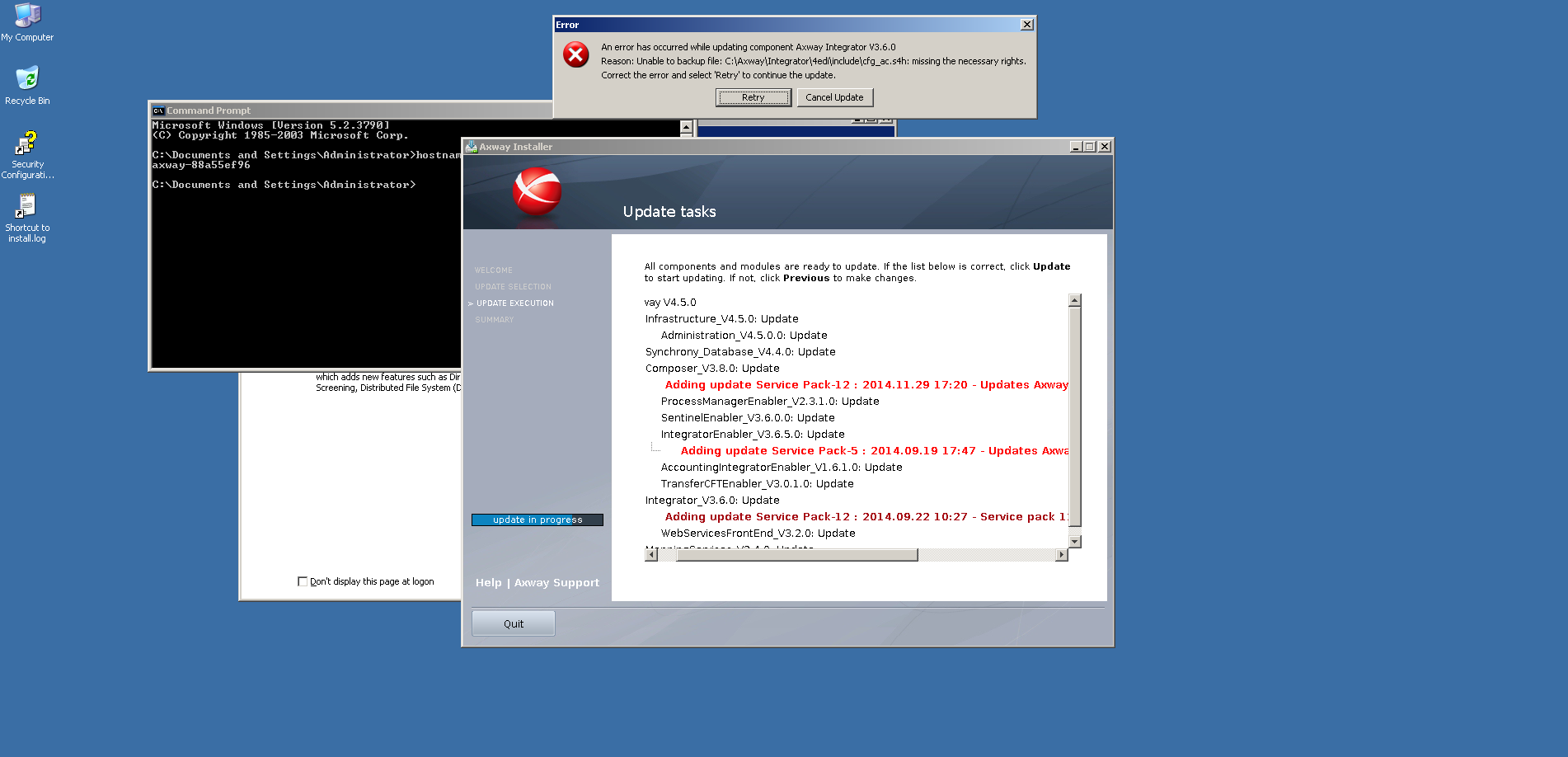The width and height of the screenshot is (1568, 757).
Task: Click the update list scroll right arrow
Action: 1061,555
